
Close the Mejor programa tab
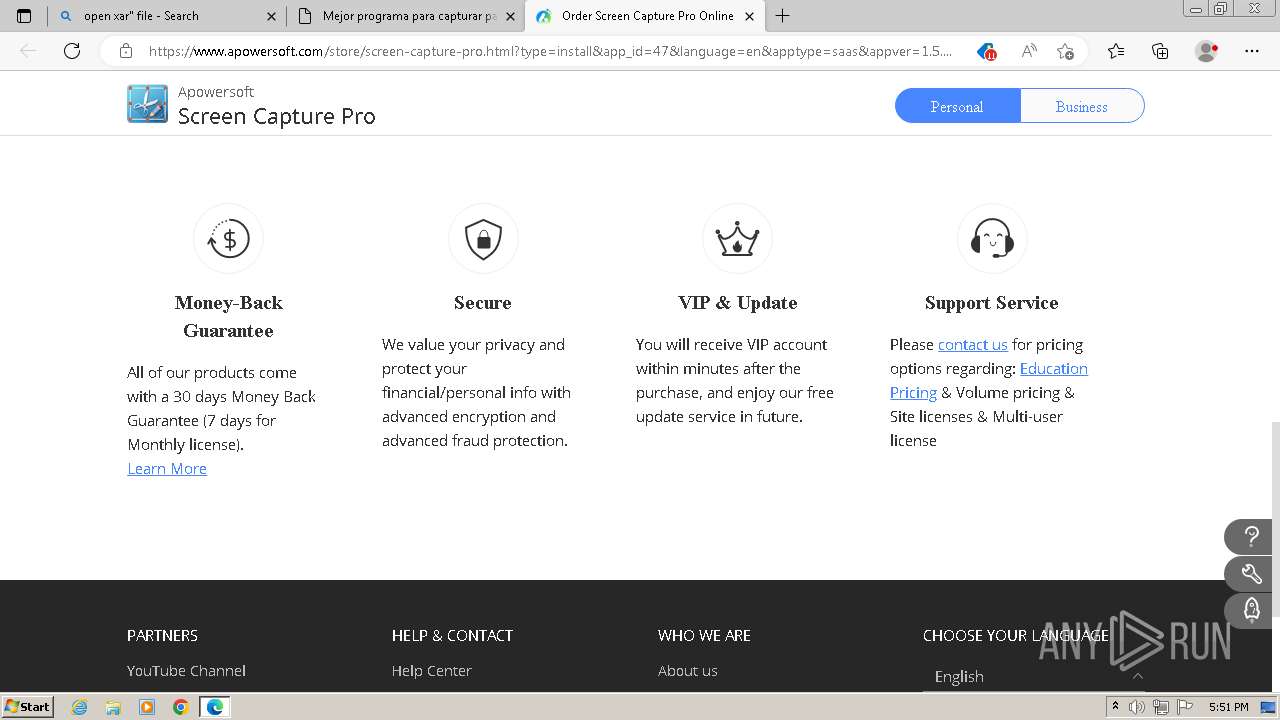[510, 16]
